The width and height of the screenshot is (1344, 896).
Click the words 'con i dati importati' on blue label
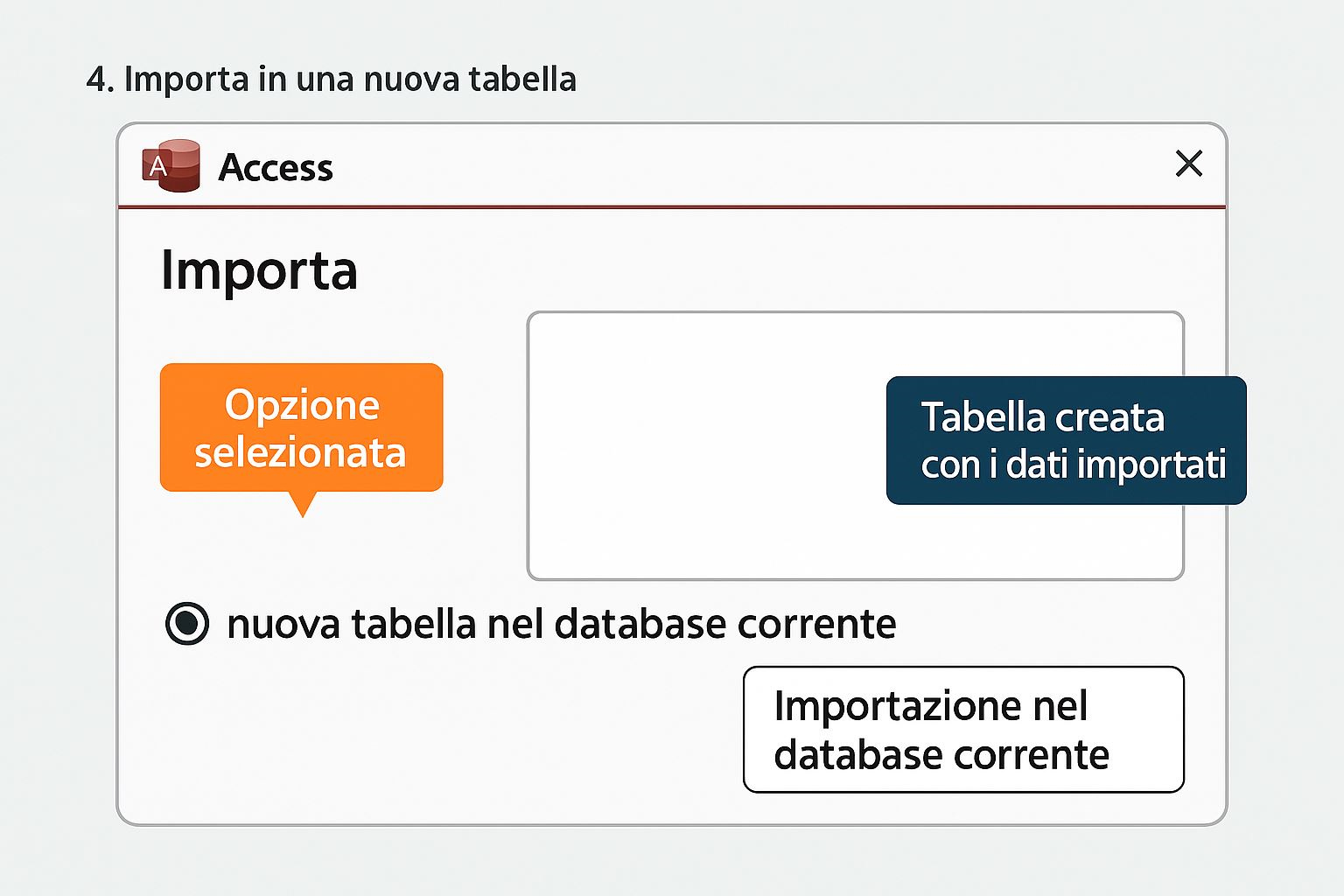(x=1073, y=464)
